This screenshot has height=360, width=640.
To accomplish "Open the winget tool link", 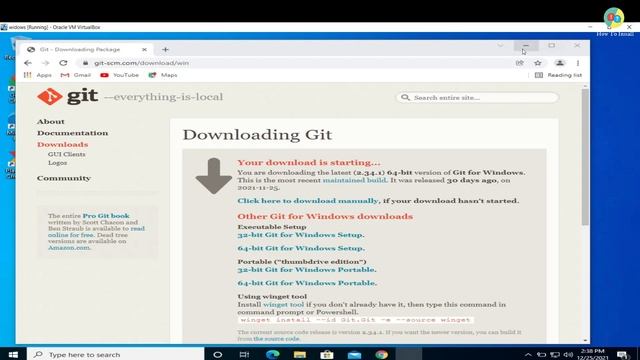I will 283,304.
